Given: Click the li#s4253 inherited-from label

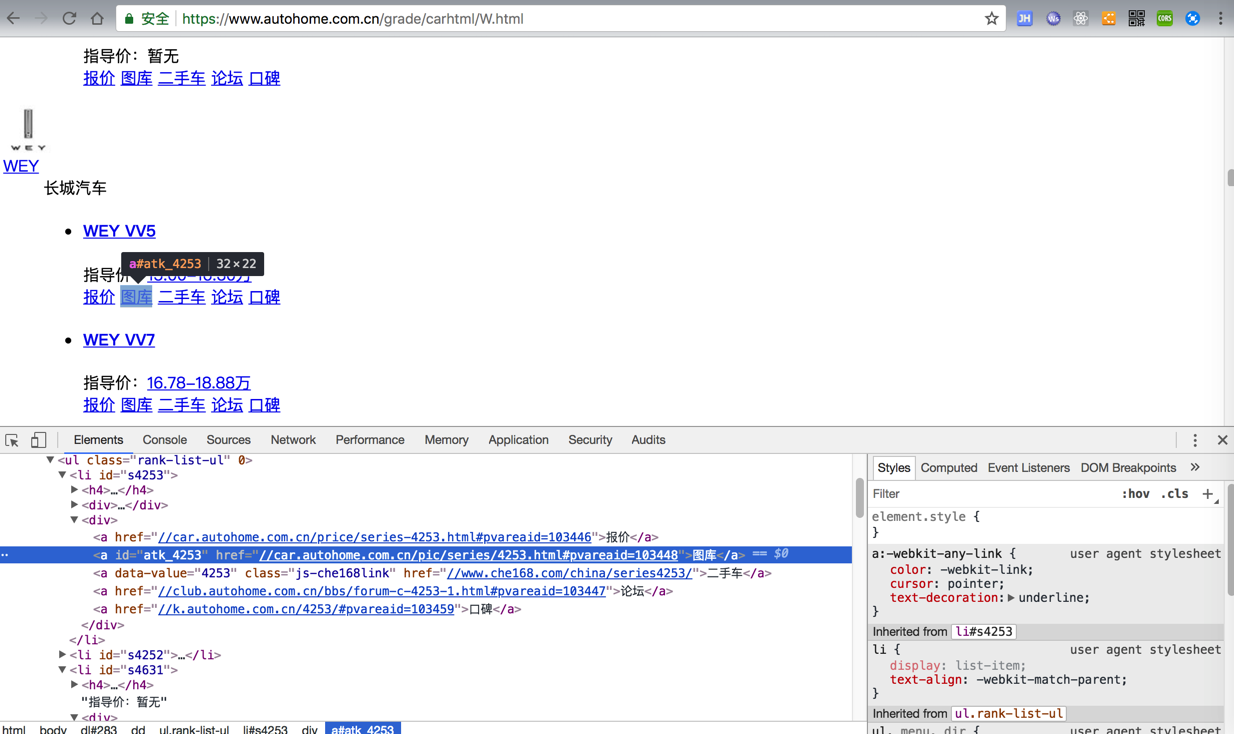Looking at the screenshot, I should pos(984,632).
